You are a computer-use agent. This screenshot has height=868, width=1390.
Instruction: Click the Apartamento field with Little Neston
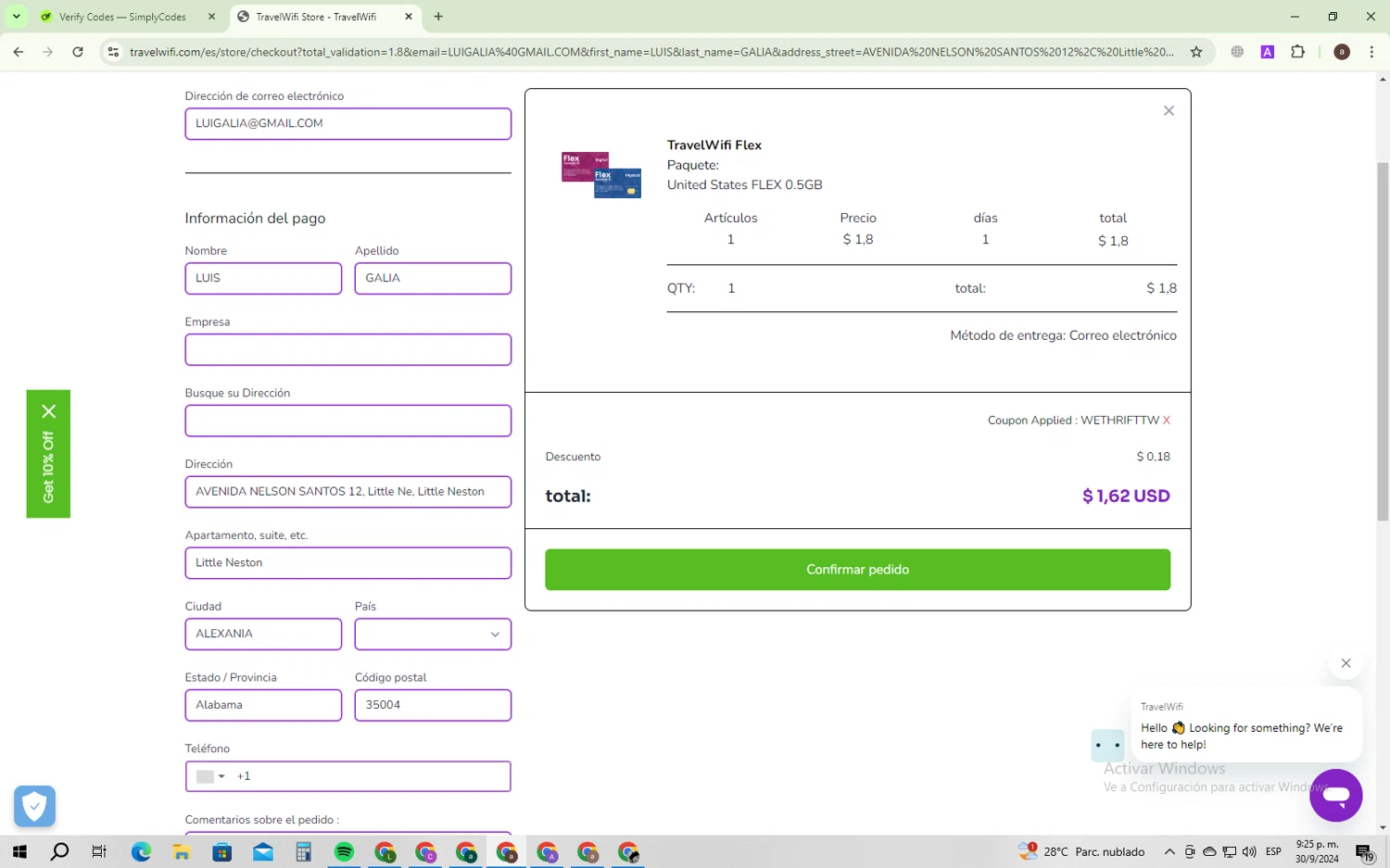[x=347, y=563]
